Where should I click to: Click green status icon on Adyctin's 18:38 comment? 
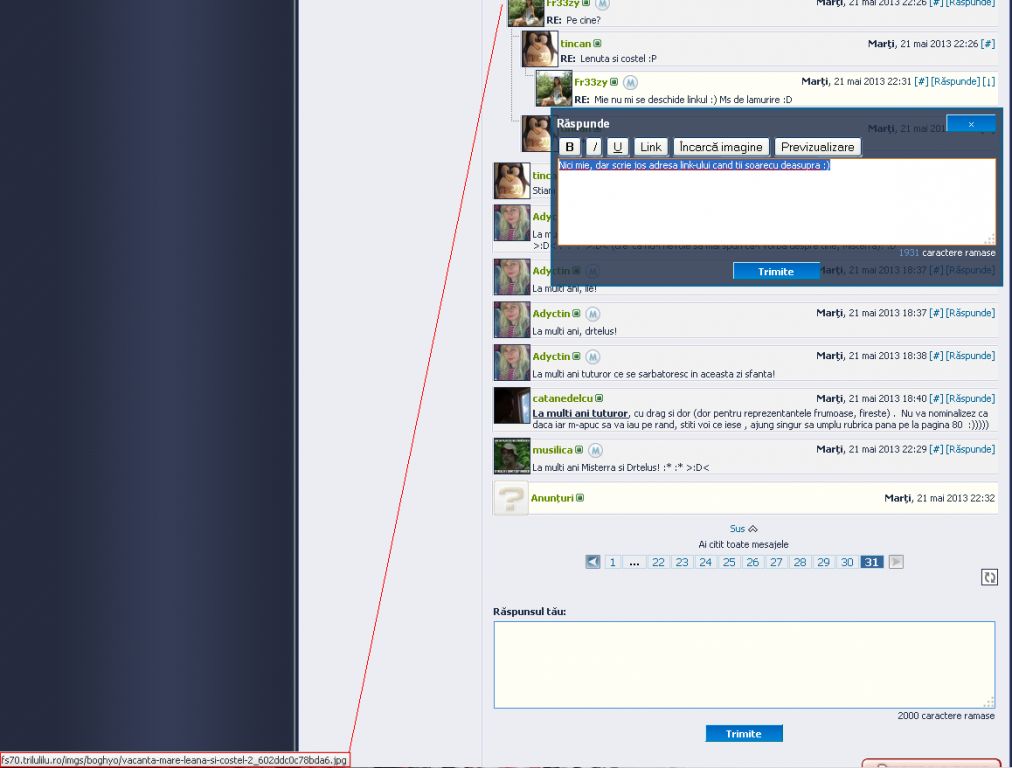click(576, 356)
